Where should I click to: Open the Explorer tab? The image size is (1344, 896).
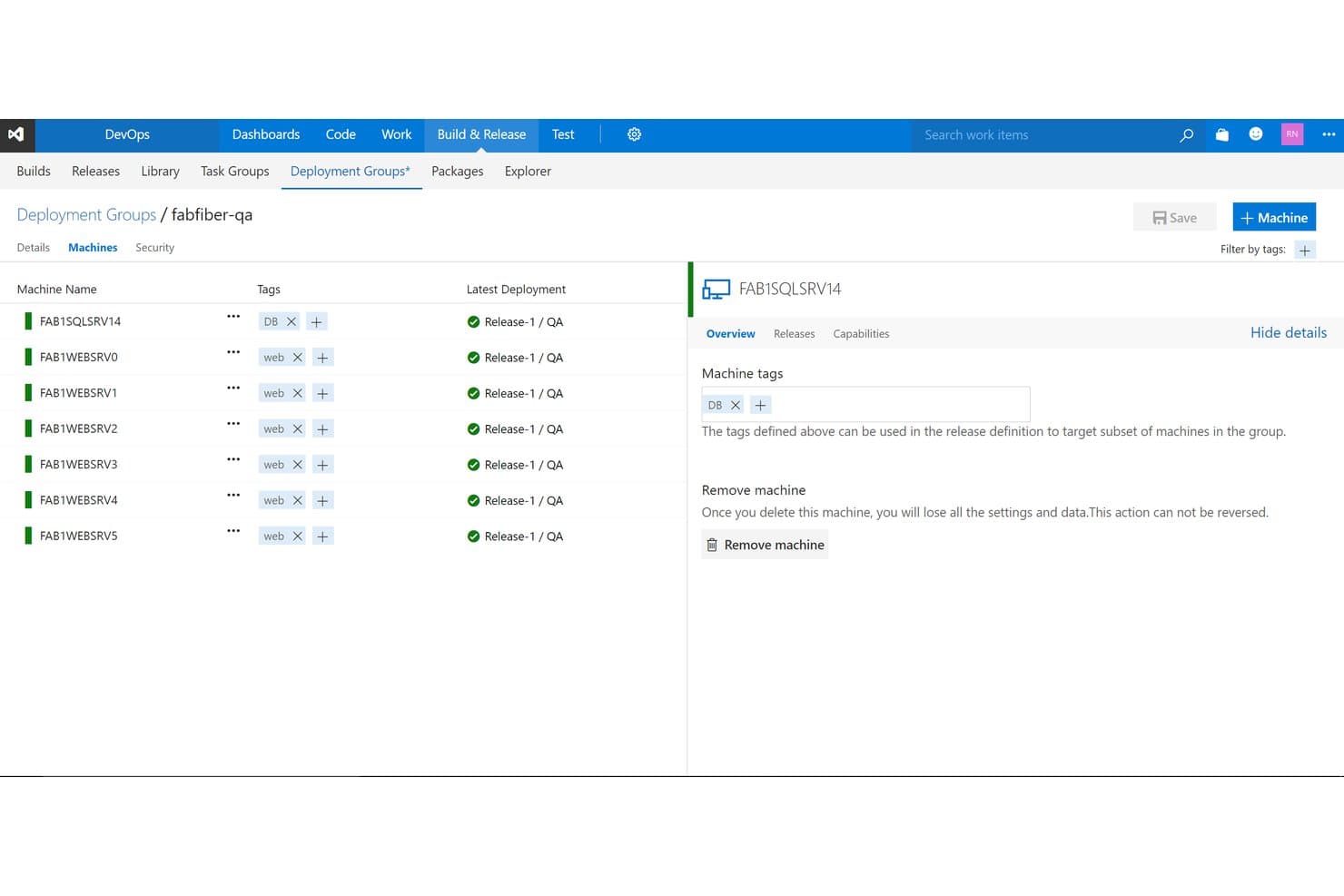click(x=528, y=171)
